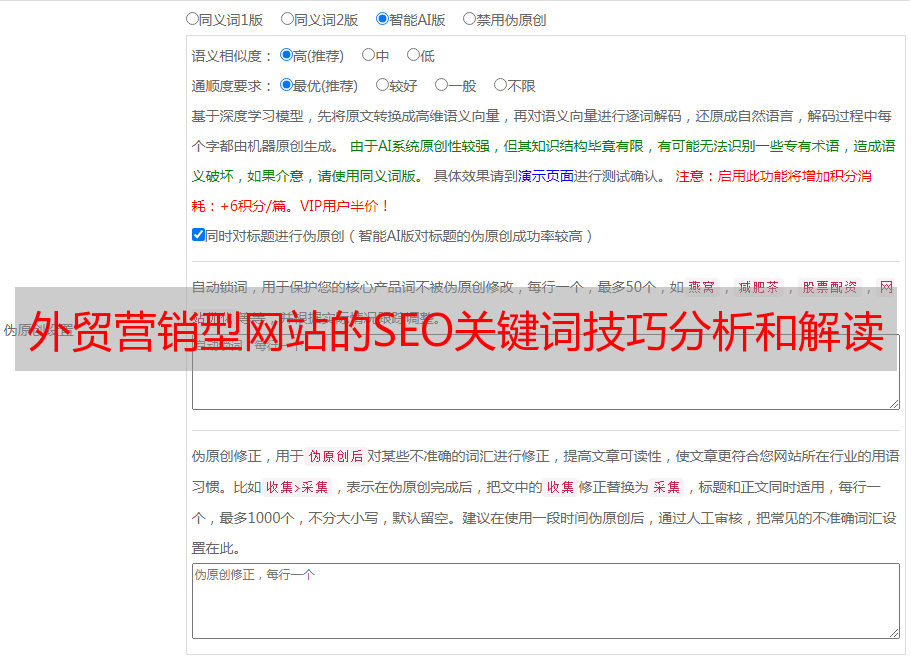Click the 股票配资 example keyword tag
Viewport: 911px width, 658px height.
pyautogui.click(x=830, y=287)
